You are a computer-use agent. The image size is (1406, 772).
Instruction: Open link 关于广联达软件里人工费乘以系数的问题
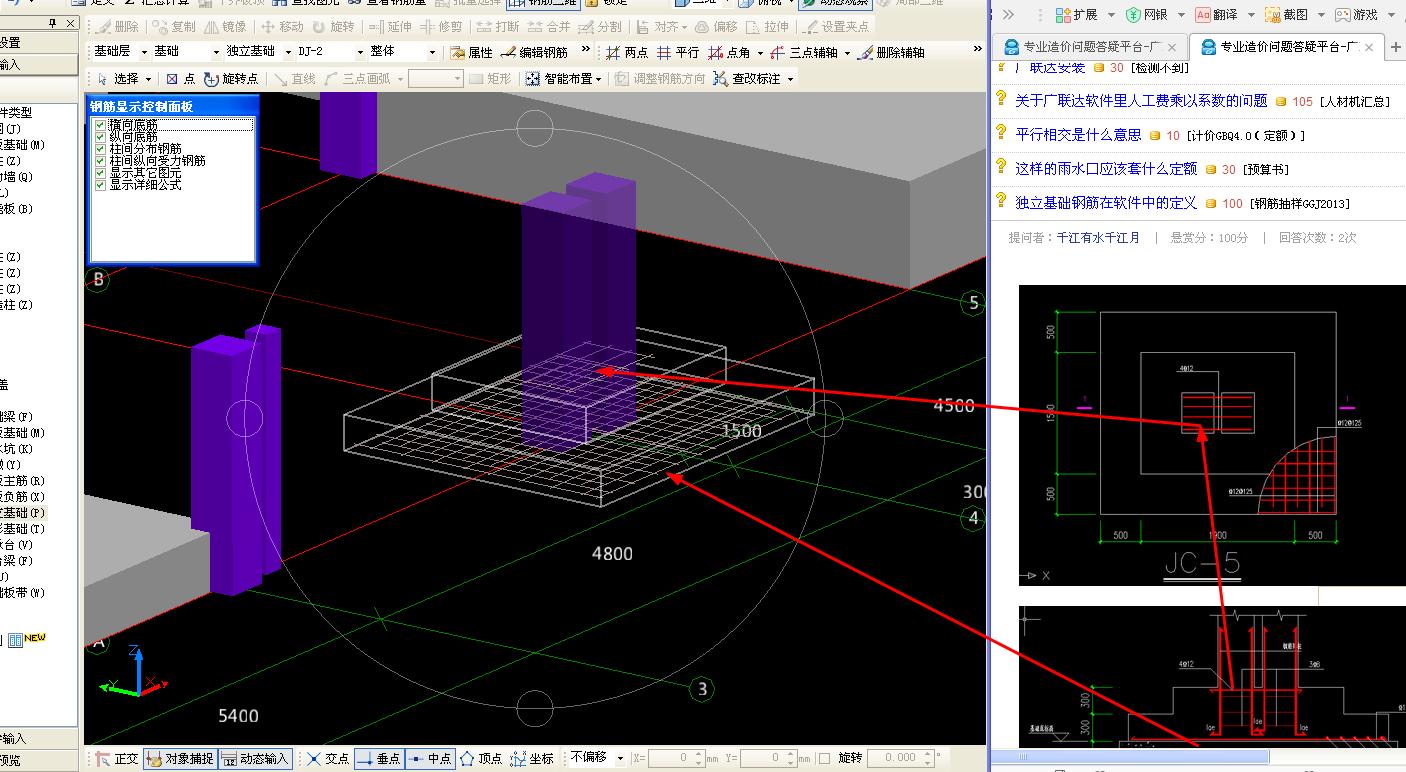tap(1141, 101)
